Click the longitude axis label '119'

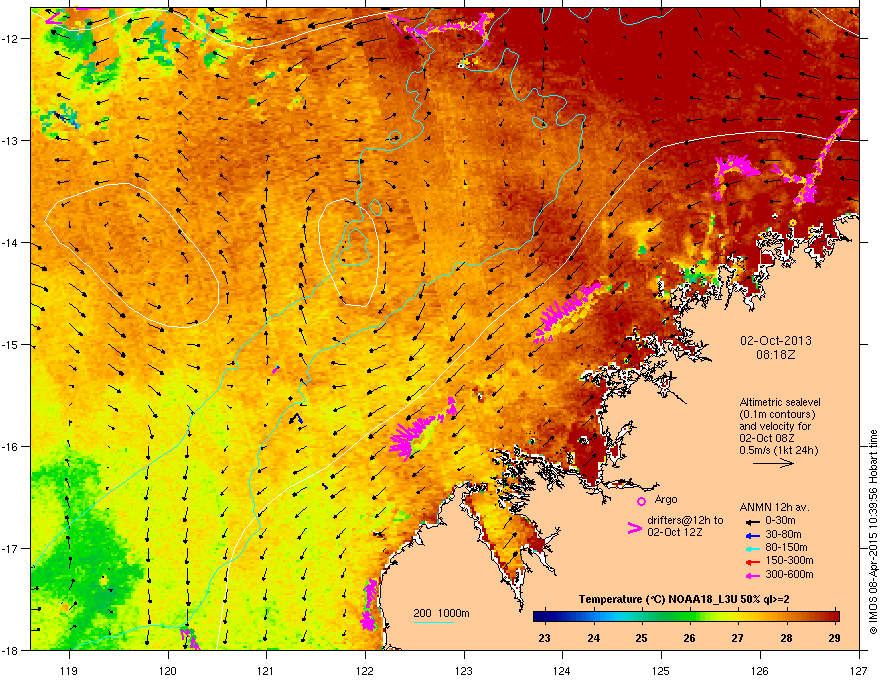coord(69,670)
